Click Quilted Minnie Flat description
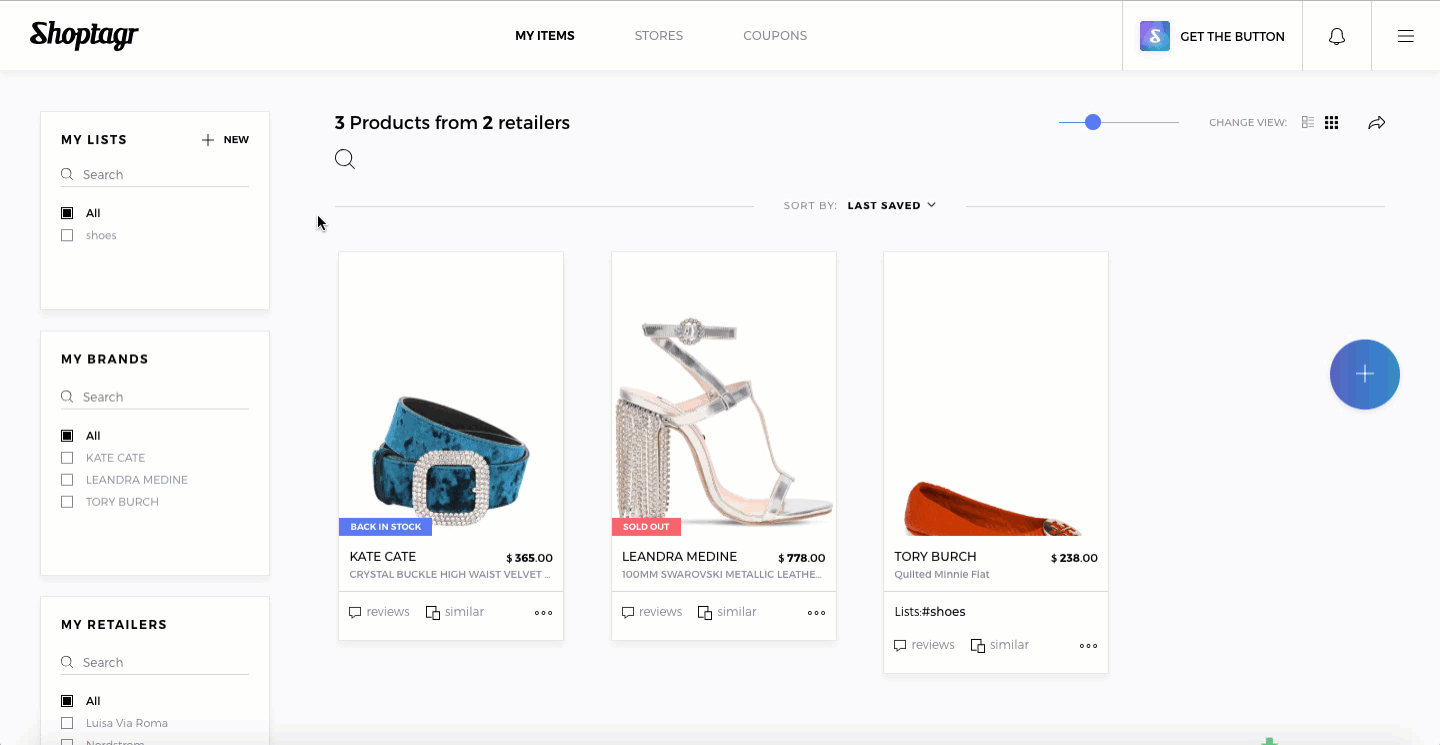The image size is (1440, 745). [x=942, y=575]
